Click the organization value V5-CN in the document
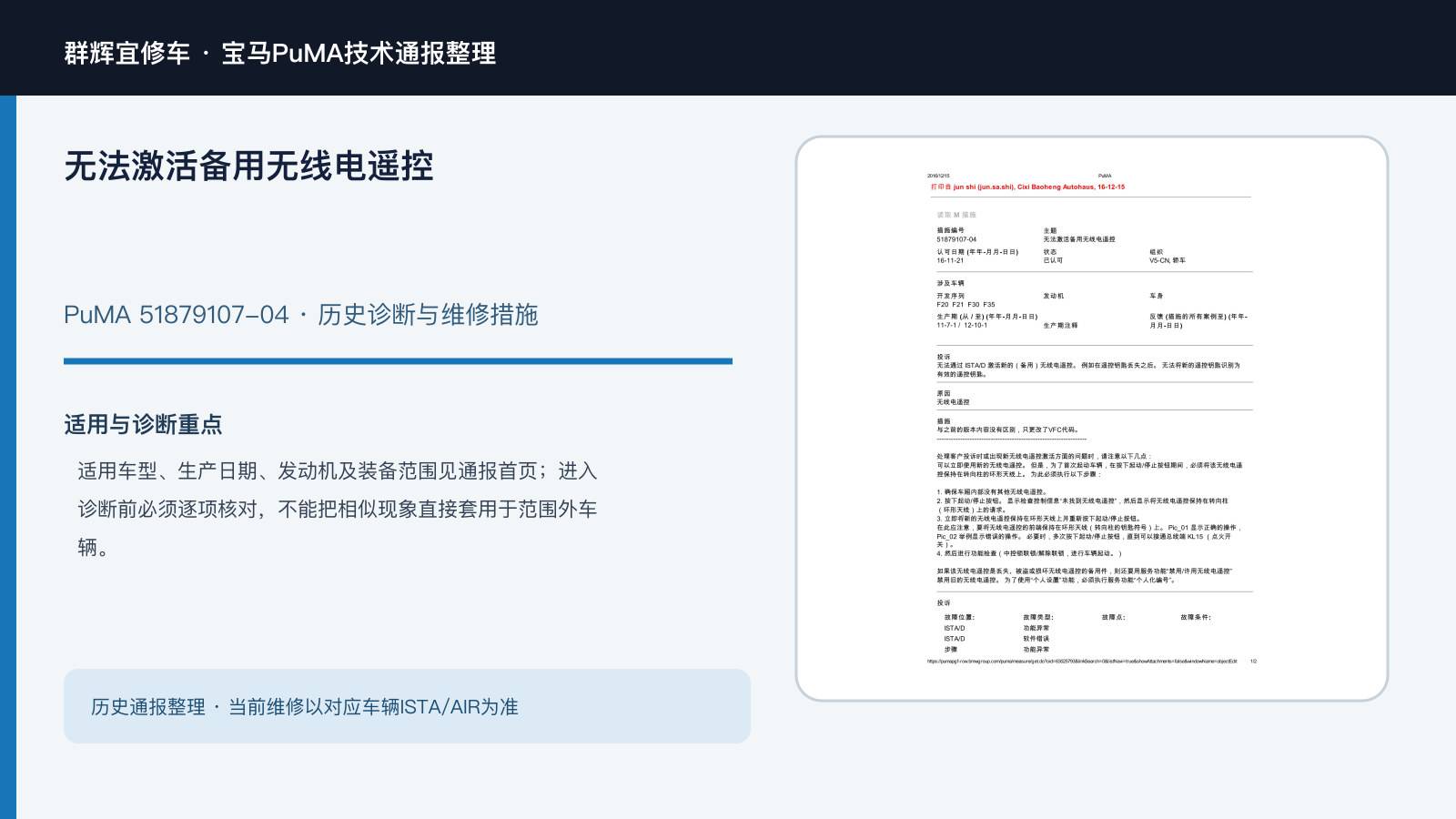The width and height of the screenshot is (1456, 819). point(1167,260)
